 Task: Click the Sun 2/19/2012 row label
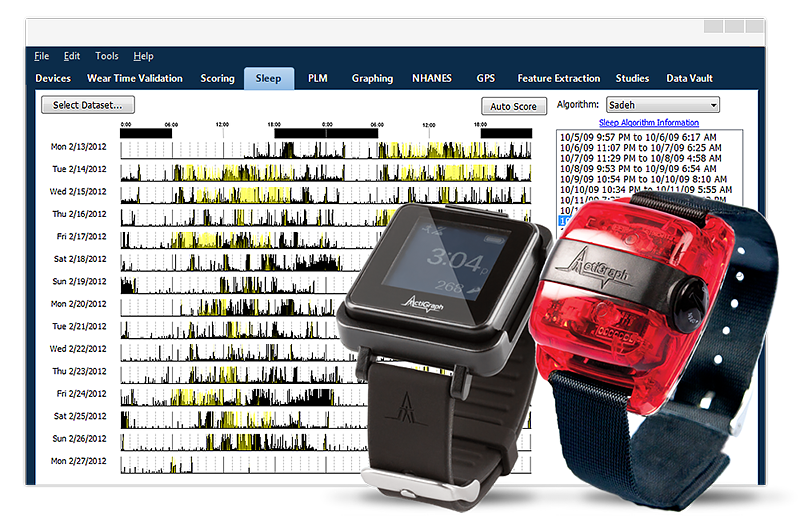pyautogui.click(x=79, y=282)
